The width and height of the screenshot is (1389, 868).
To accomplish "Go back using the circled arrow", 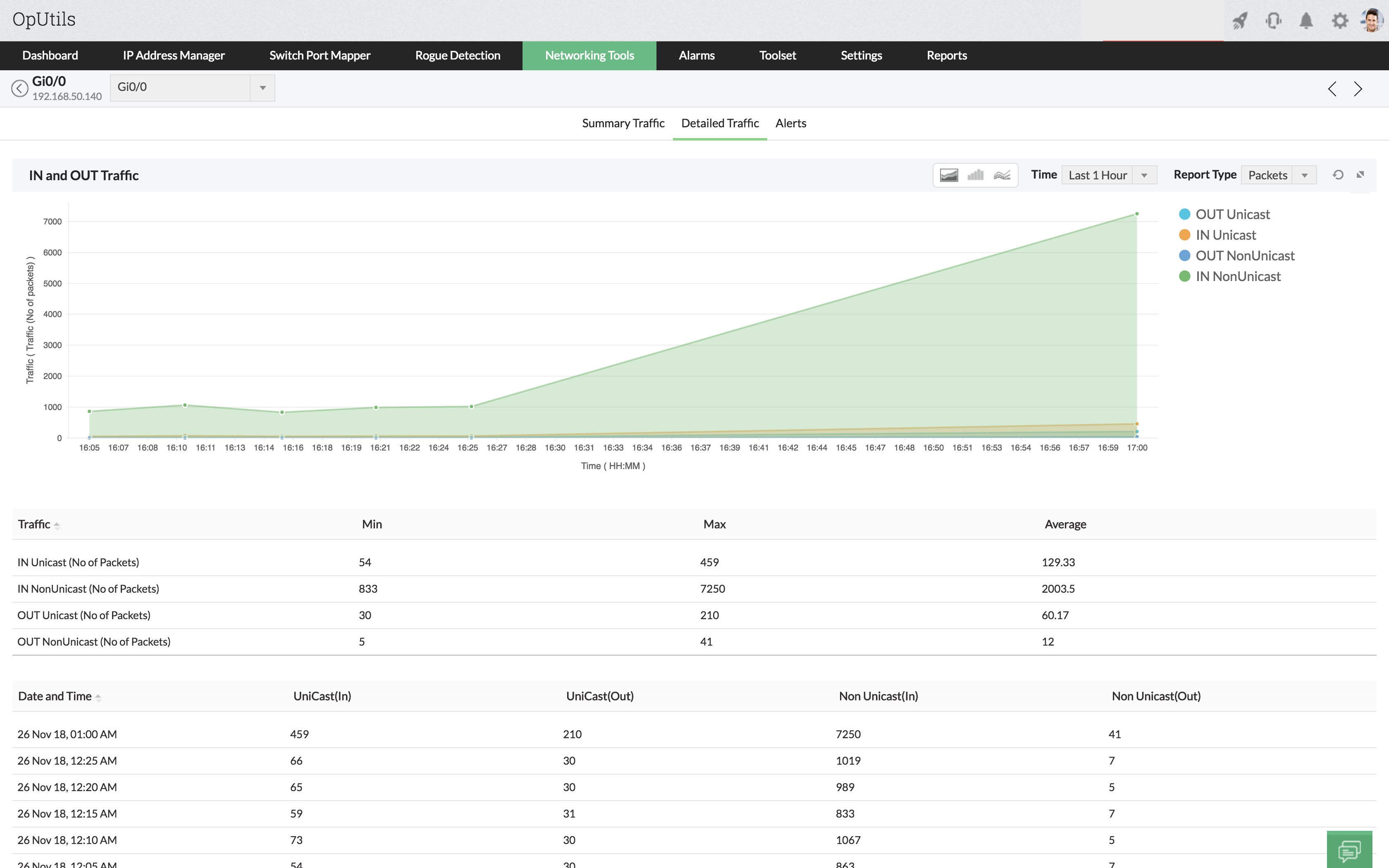I will 19,88.
